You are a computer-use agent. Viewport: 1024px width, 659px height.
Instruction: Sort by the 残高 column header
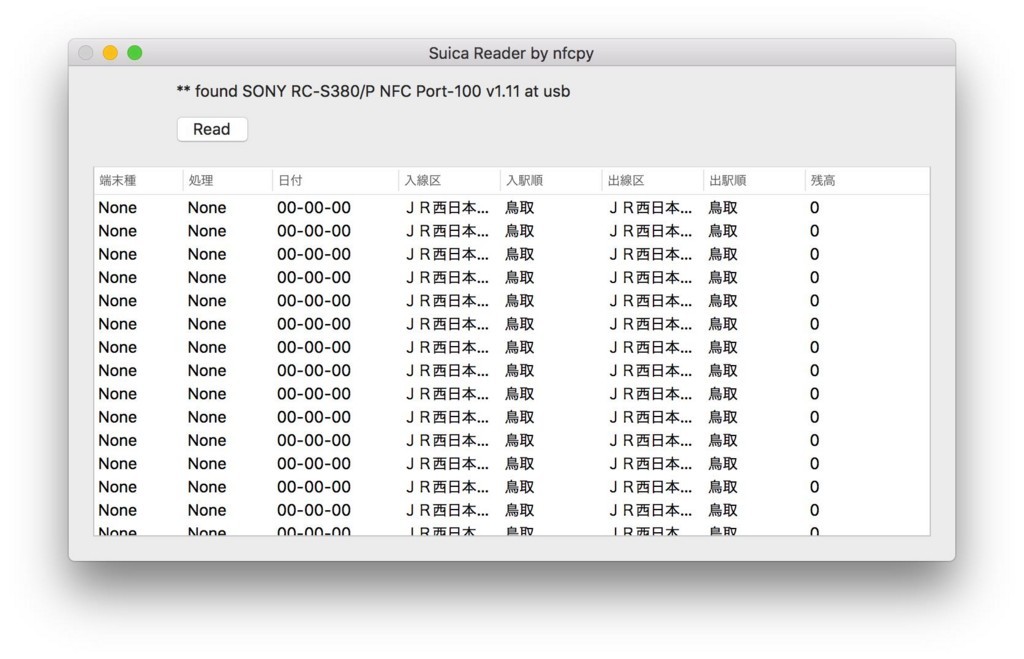point(867,180)
